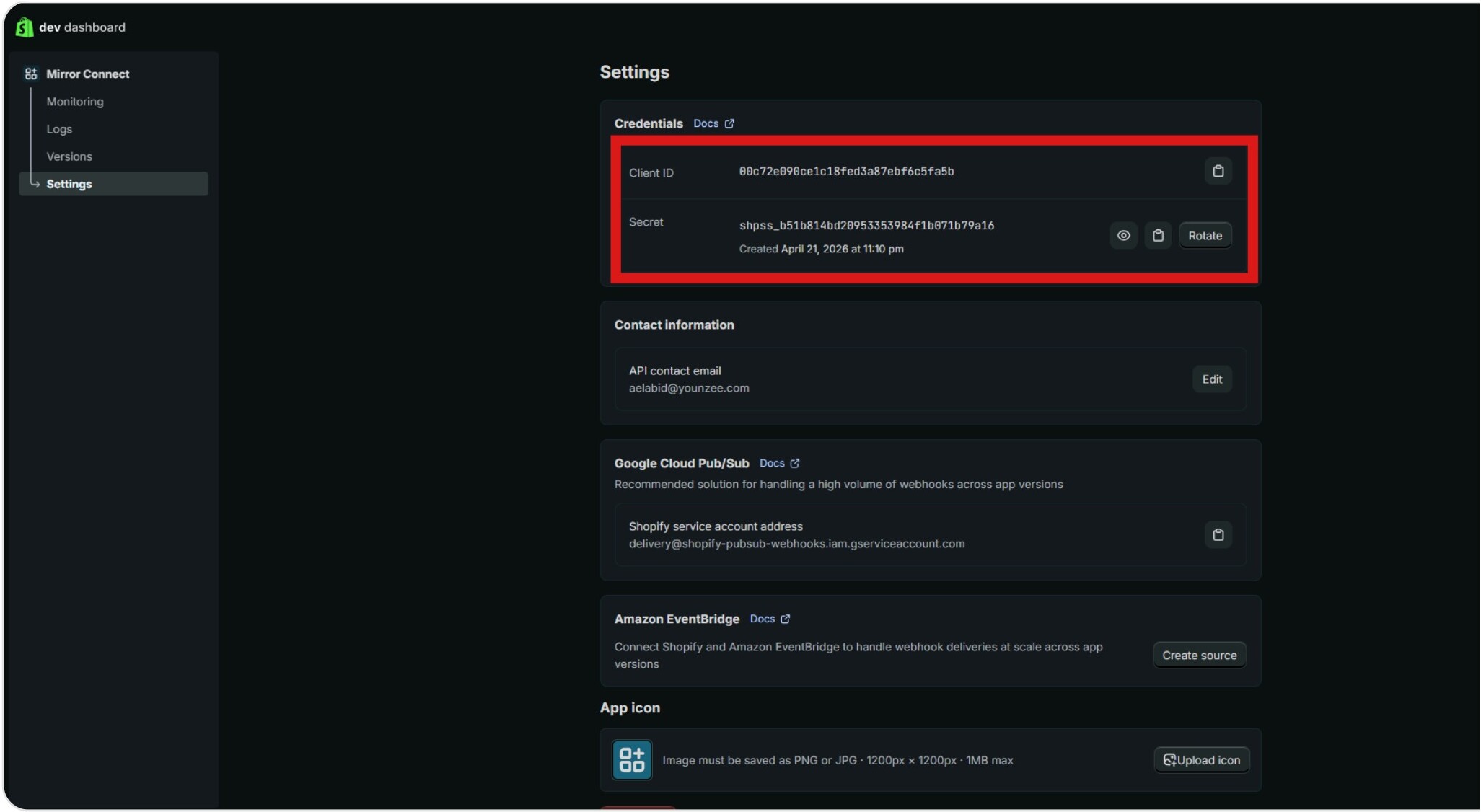Click the Created April 21, 2026 timestamp
This screenshot has width=1481, height=812.
pos(821,249)
